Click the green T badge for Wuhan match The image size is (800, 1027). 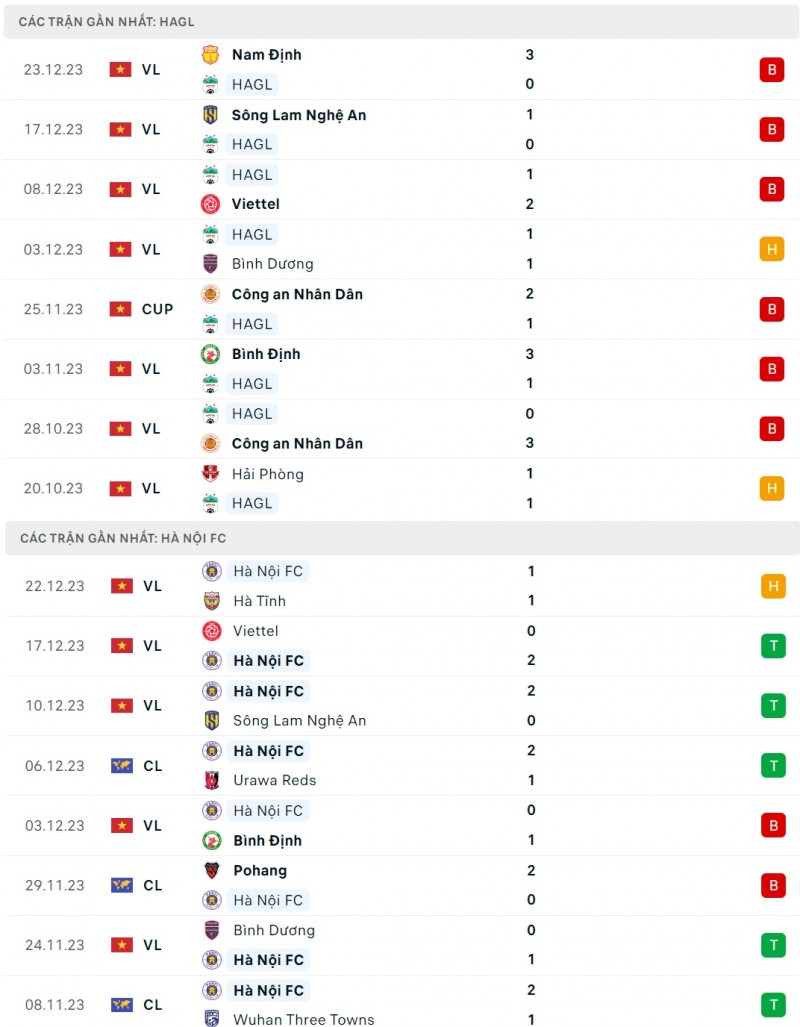[772, 1004]
